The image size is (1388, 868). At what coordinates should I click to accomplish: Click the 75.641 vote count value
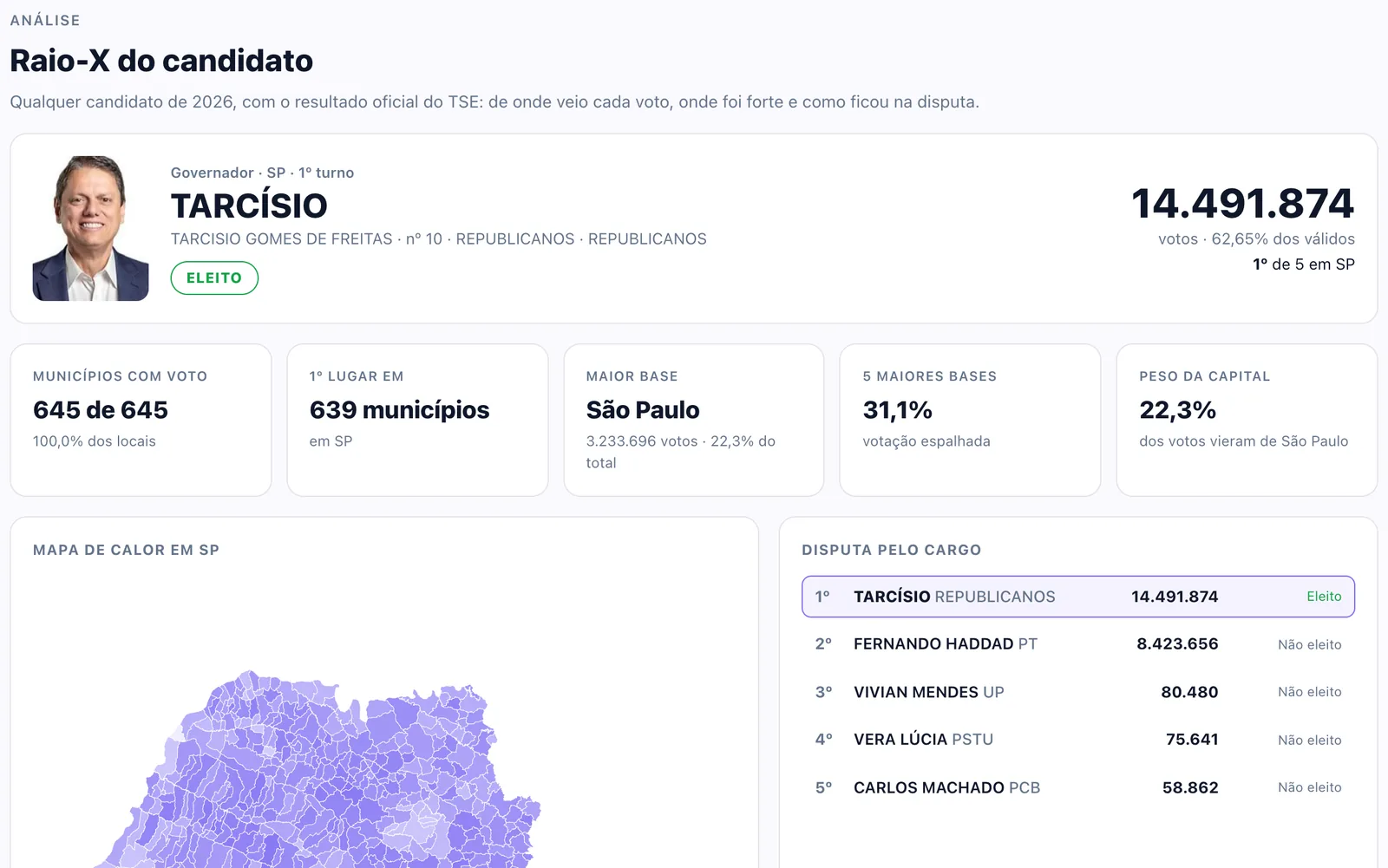(1192, 740)
